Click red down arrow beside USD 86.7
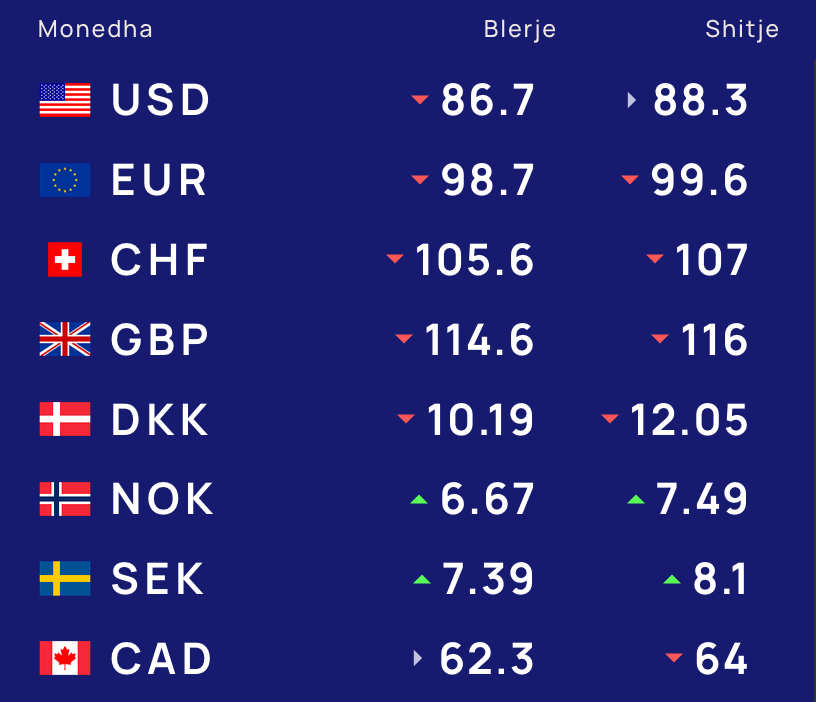Viewport: 816px width, 702px height. click(420, 99)
